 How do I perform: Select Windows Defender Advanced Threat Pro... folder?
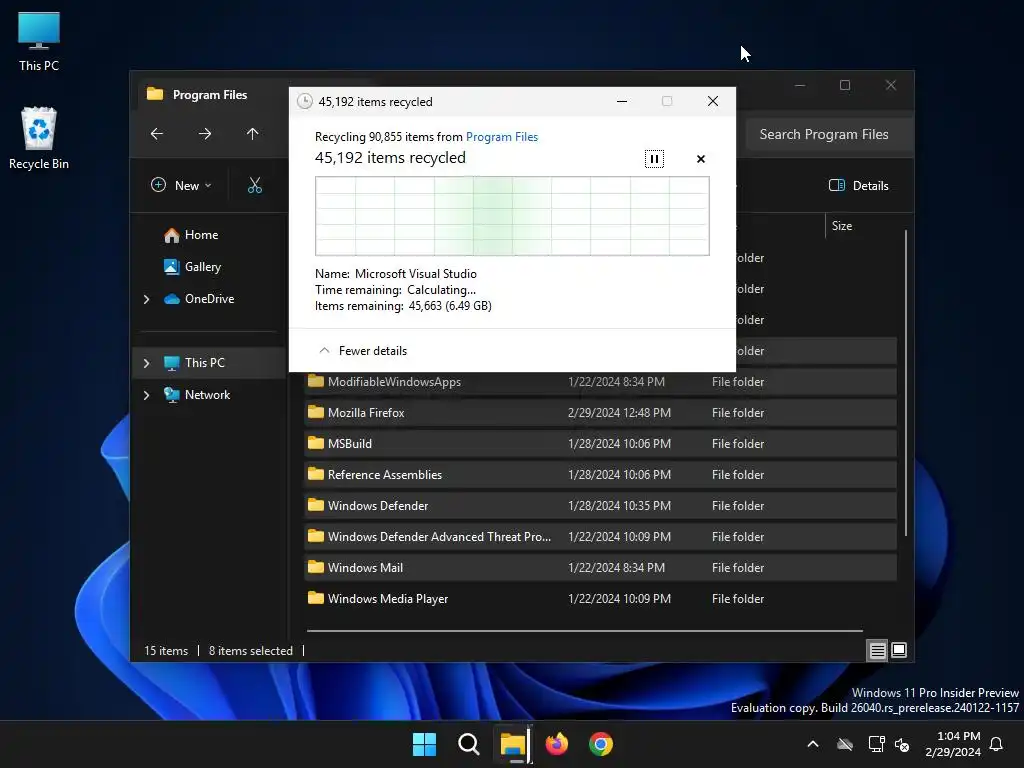[x=600, y=537]
